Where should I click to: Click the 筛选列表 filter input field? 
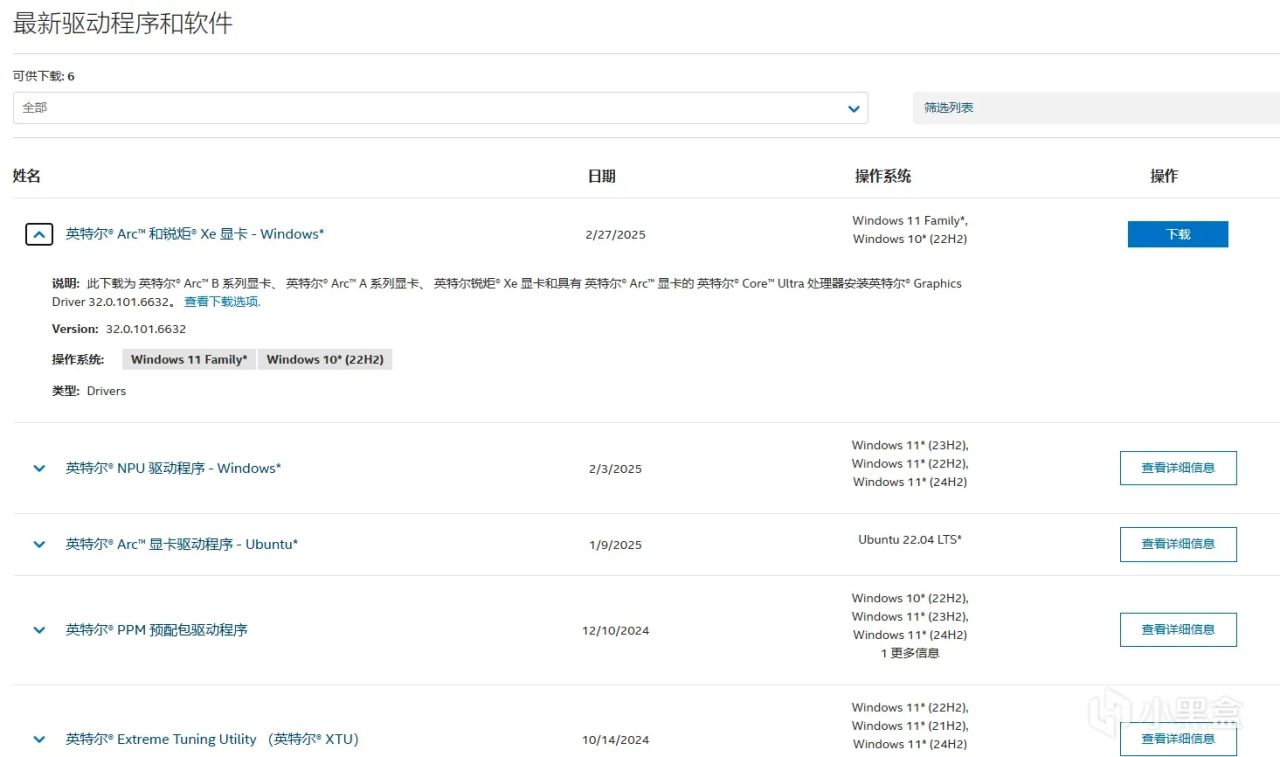click(x=1096, y=108)
